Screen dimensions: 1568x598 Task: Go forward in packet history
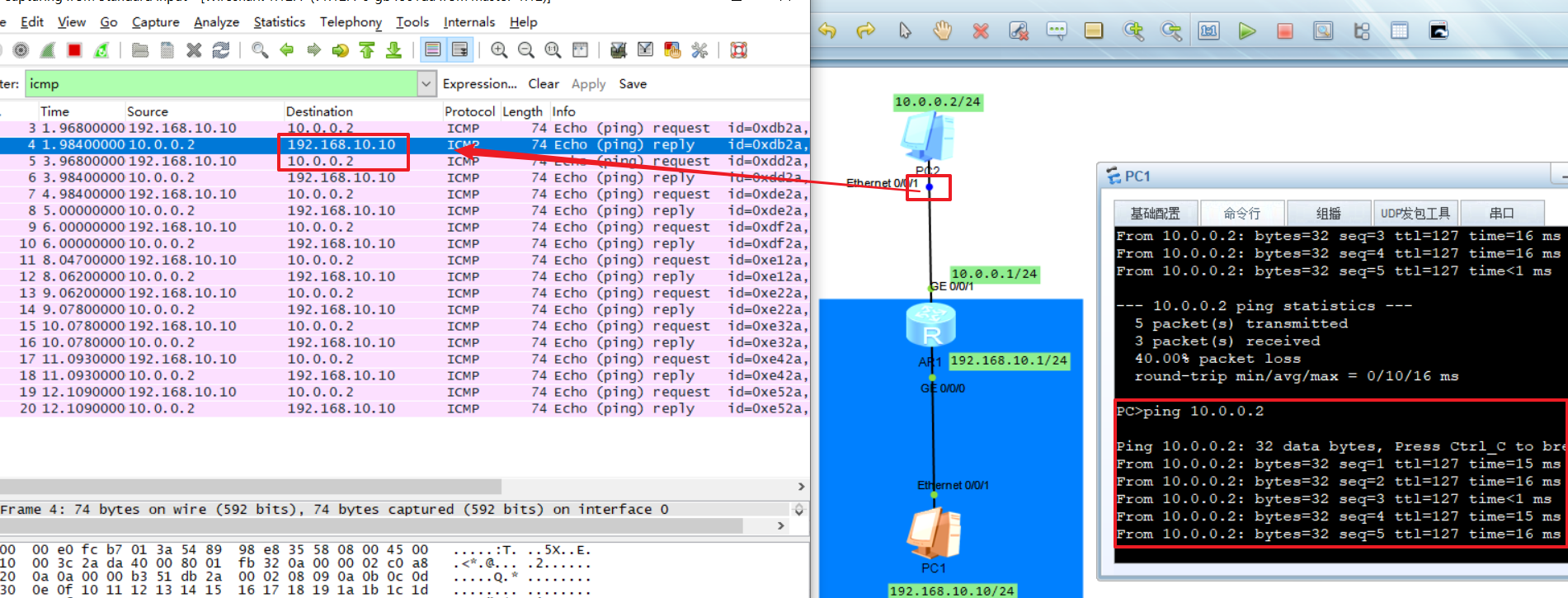tap(313, 50)
